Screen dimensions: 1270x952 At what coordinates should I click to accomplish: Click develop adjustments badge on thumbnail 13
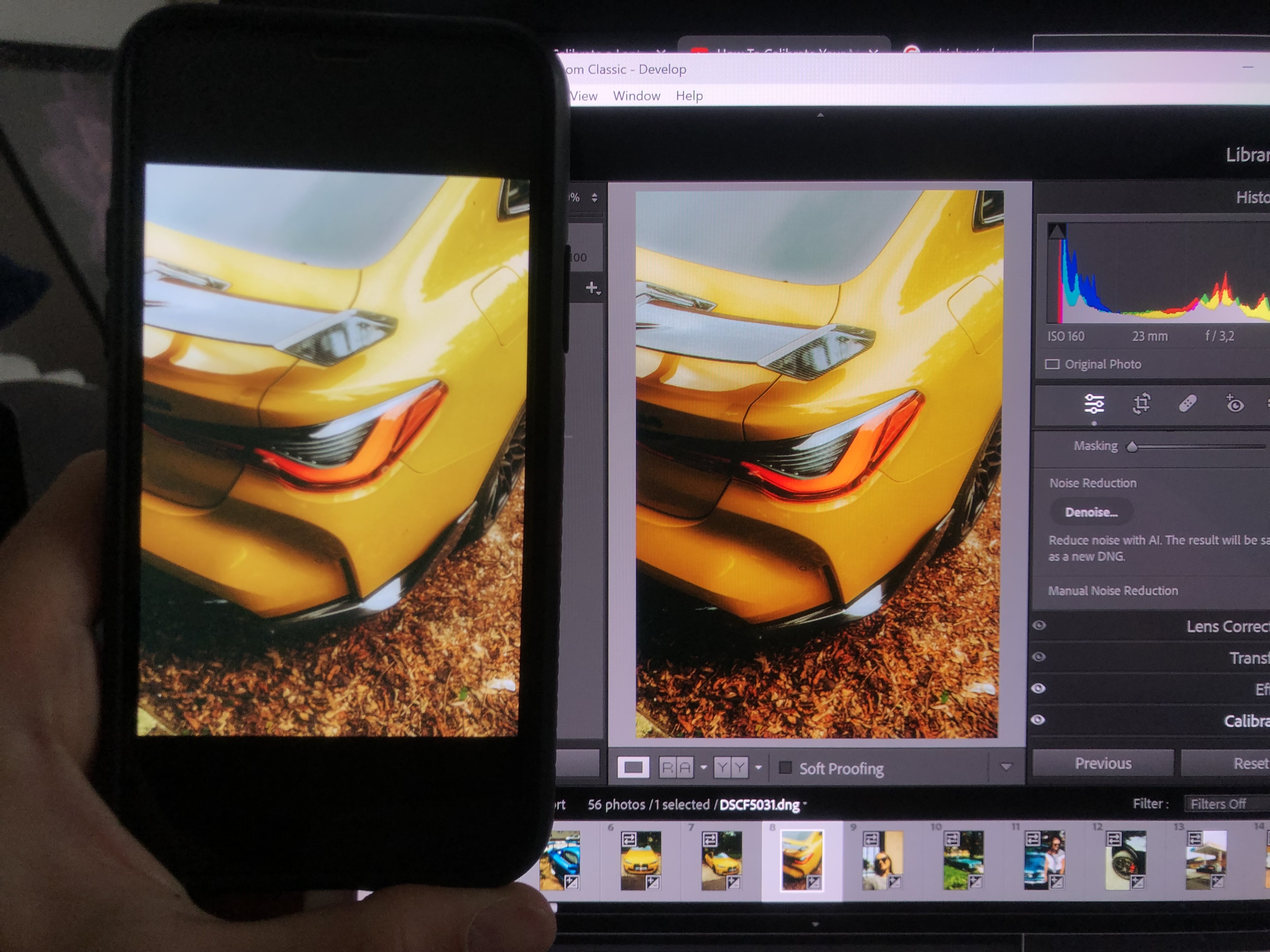(1218, 882)
